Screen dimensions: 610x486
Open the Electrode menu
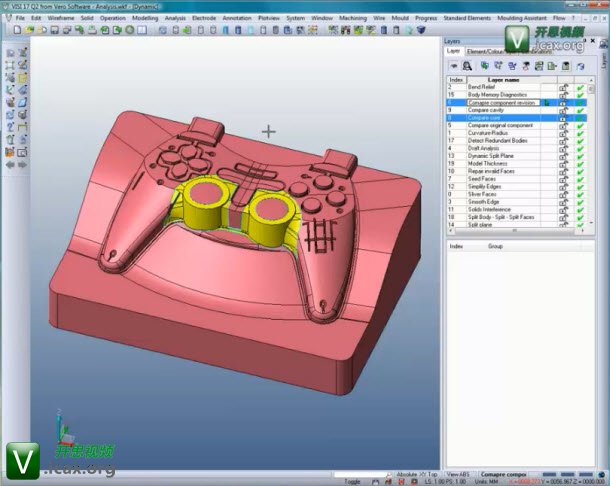click(204, 18)
